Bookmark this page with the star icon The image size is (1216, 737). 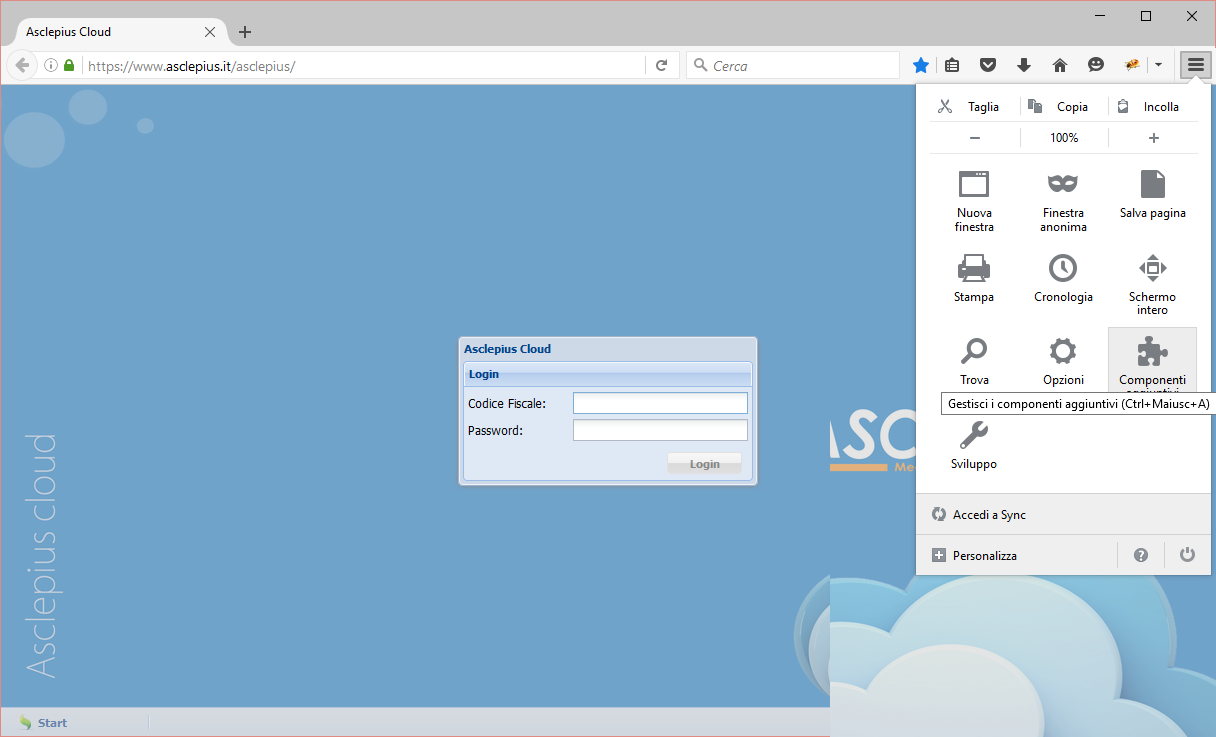[921, 65]
